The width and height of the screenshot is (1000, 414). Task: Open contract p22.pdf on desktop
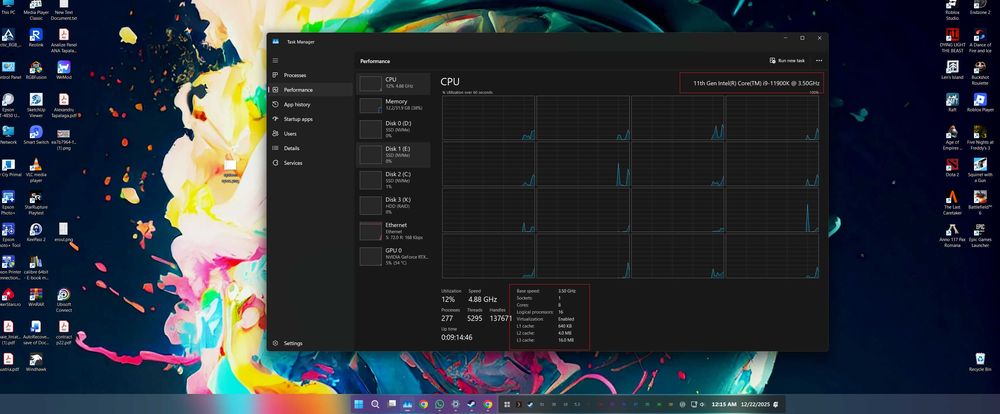click(x=64, y=332)
